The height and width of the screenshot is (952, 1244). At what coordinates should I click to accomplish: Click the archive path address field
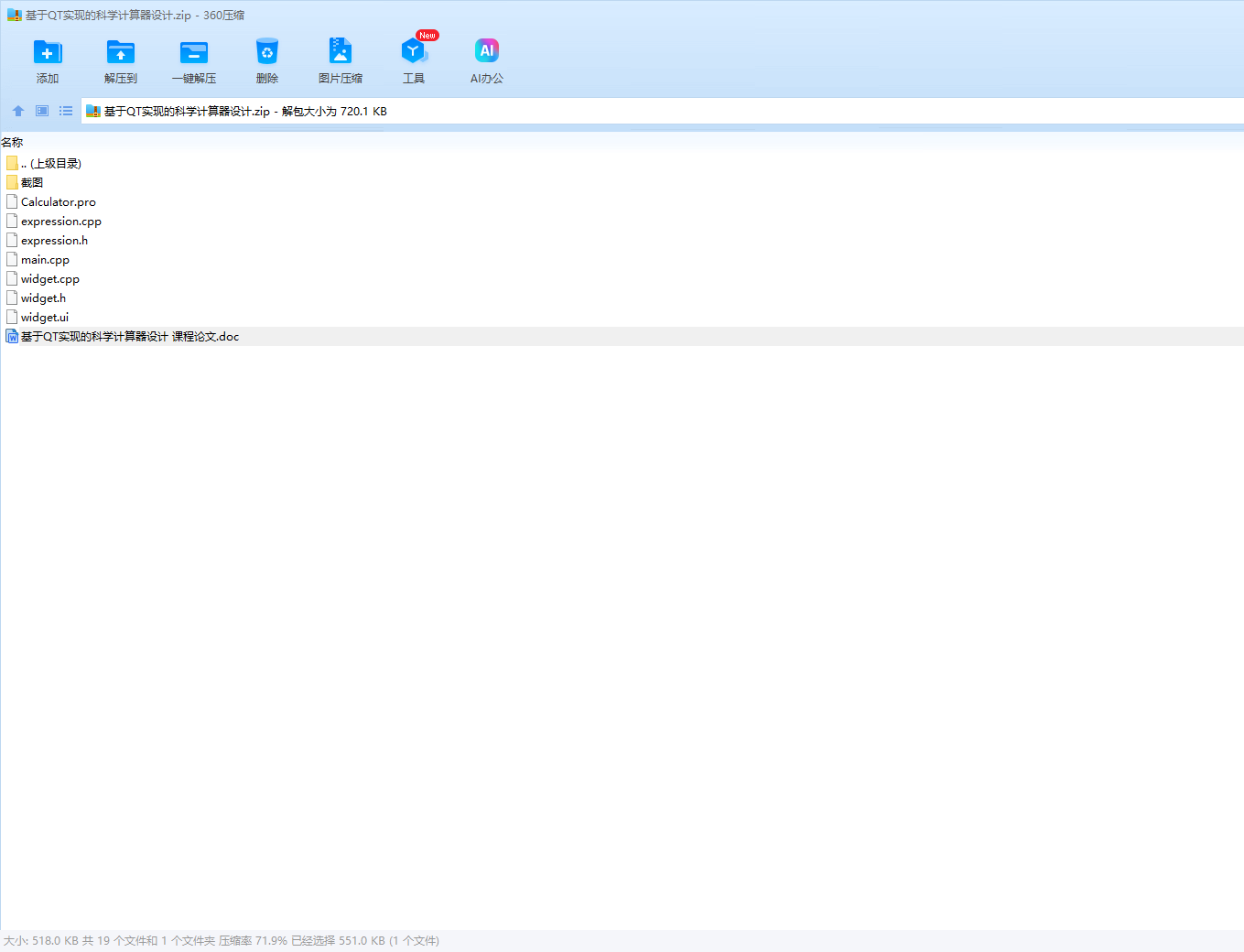pos(662,111)
